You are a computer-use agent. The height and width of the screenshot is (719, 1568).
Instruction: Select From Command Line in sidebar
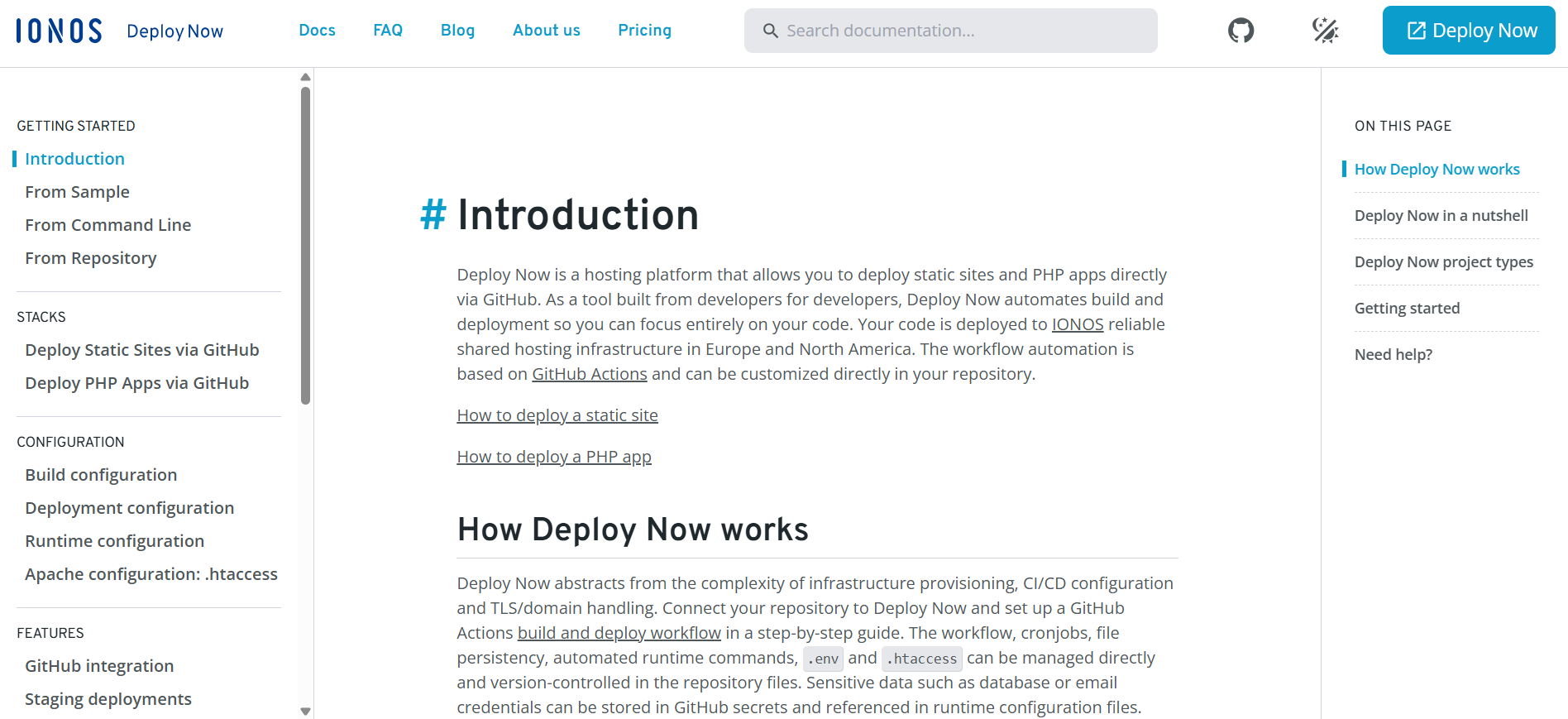tap(108, 225)
